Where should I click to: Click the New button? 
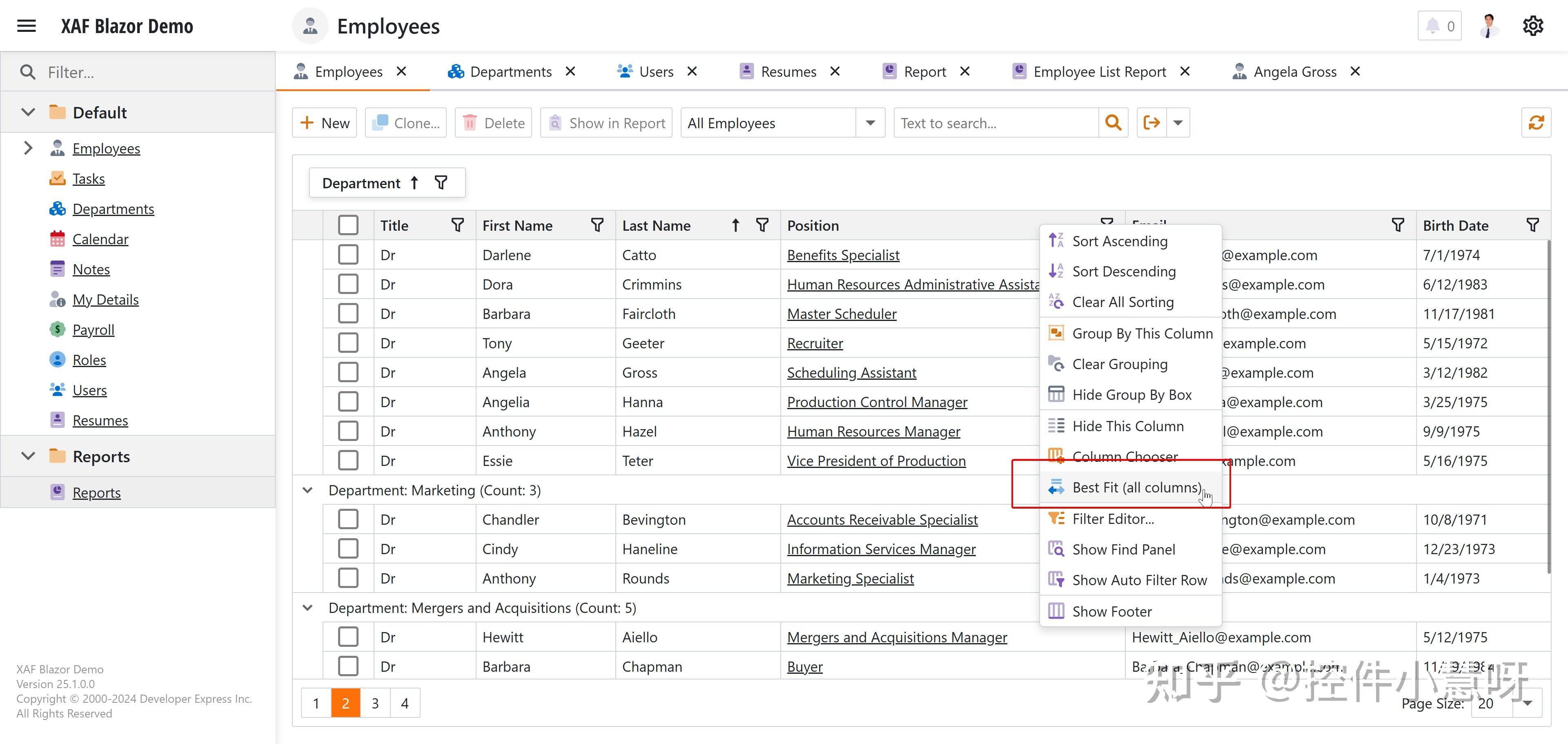click(x=324, y=123)
